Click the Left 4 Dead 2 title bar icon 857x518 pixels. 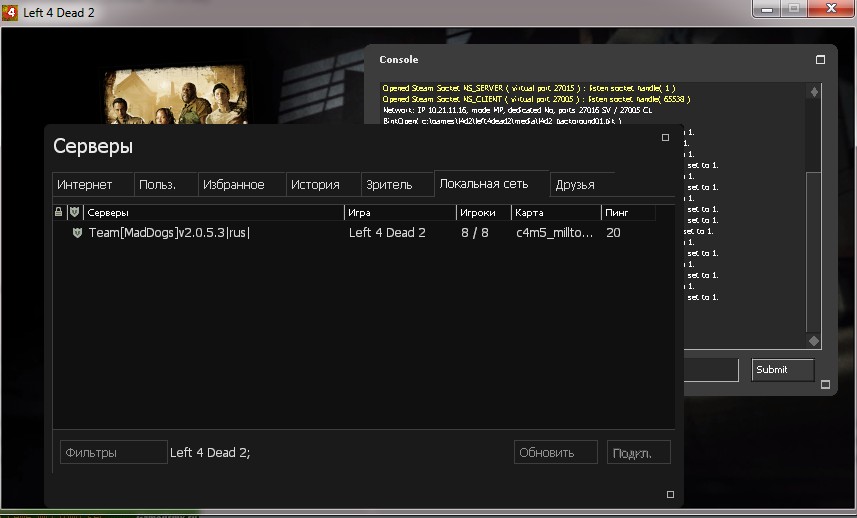click(10, 12)
